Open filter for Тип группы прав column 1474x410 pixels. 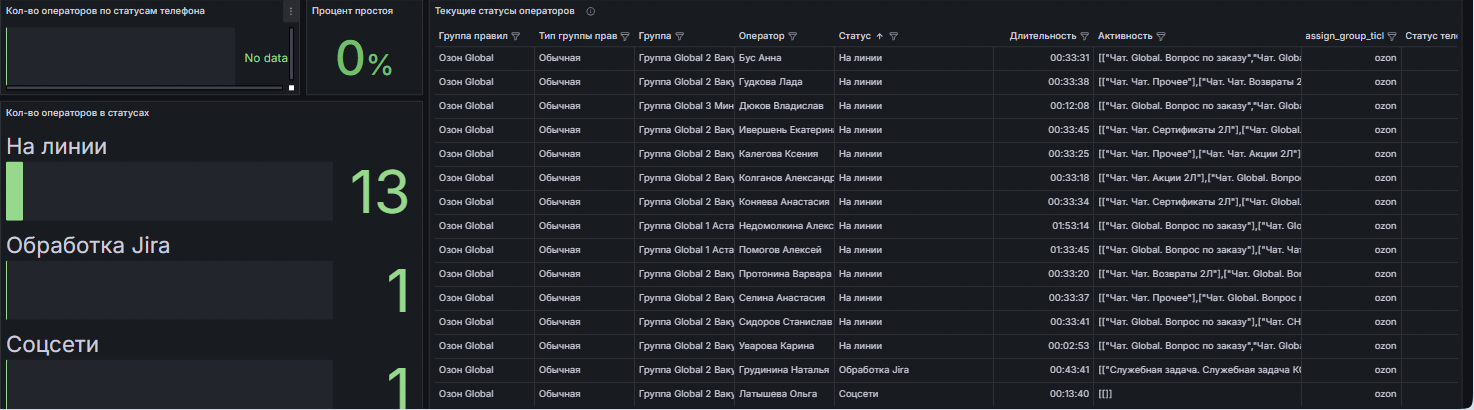pyautogui.click(x=624, y=36)
